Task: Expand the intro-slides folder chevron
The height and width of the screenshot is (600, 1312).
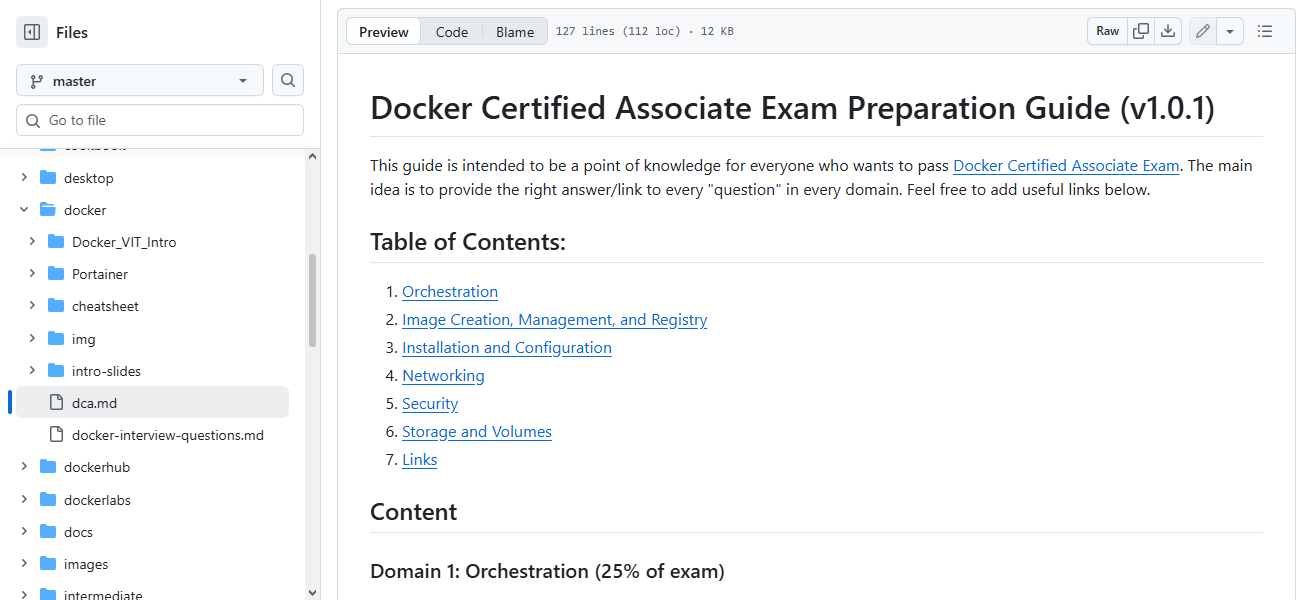Action: click(x=32, y=371)
